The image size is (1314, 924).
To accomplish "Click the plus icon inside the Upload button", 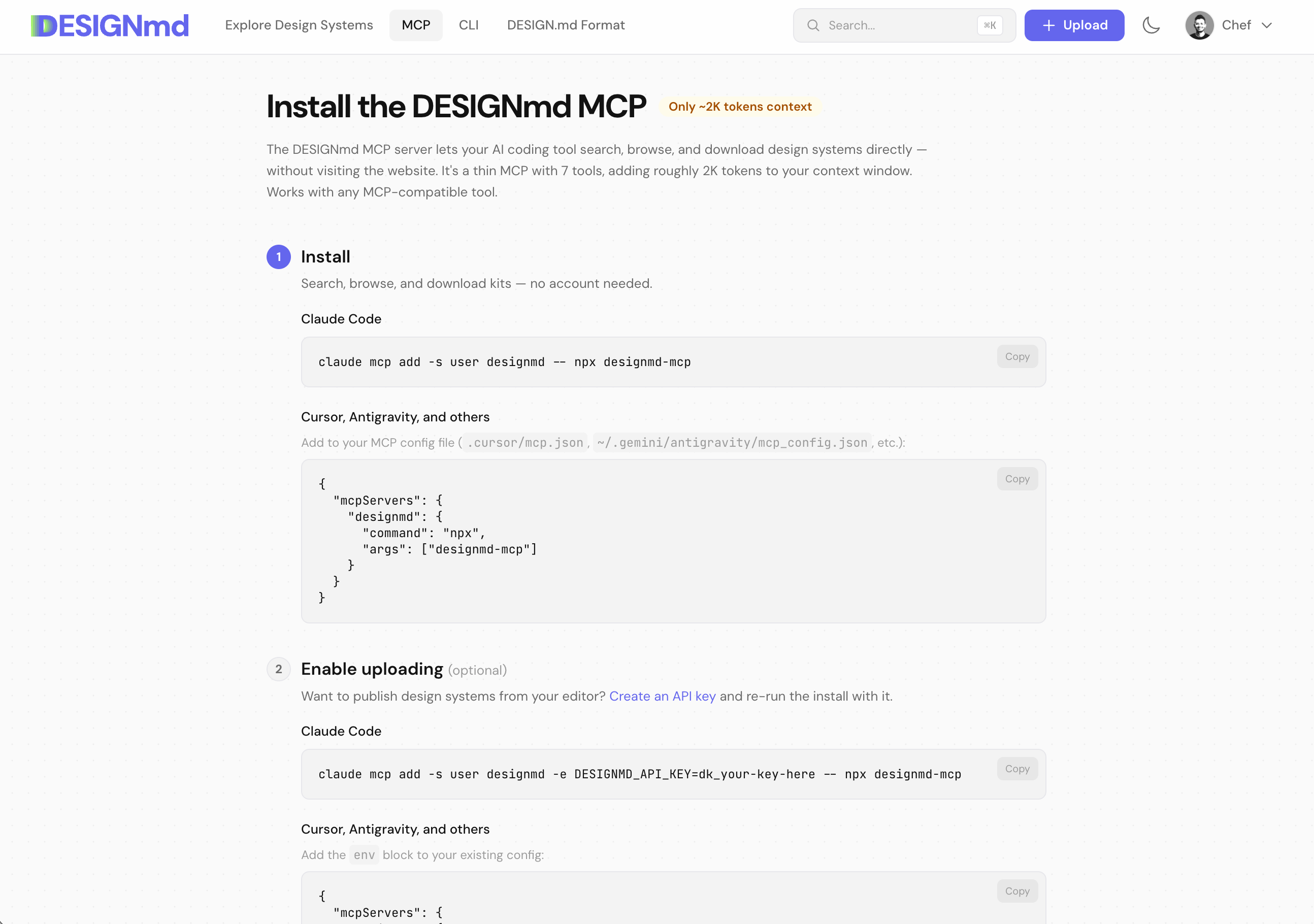I will click(x=1048, y=25).
